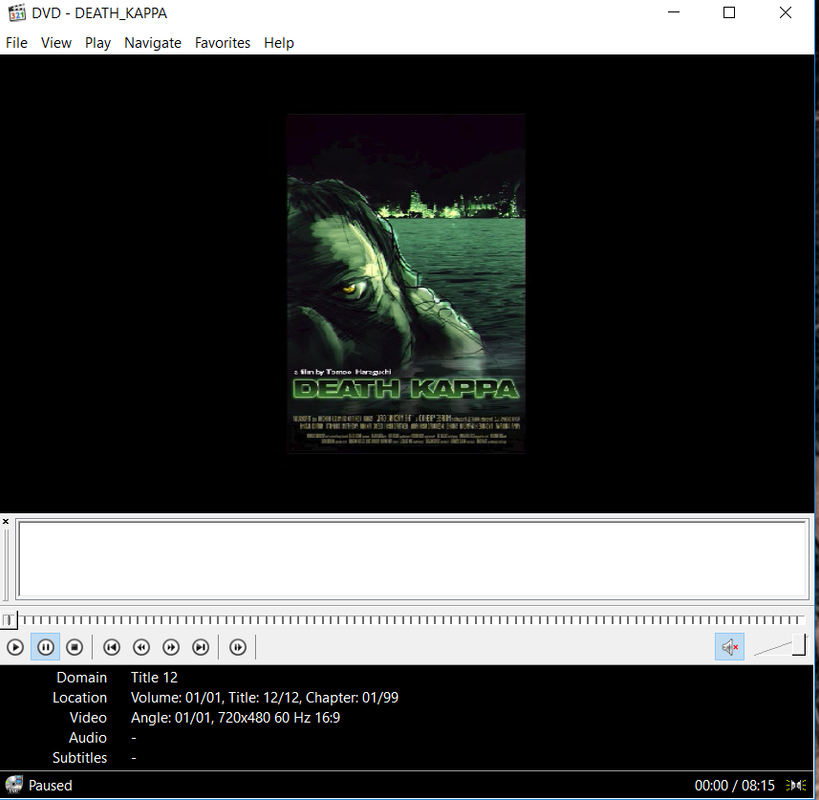Open the Play menu
This screenshot has width=819, height=800.
98,43
